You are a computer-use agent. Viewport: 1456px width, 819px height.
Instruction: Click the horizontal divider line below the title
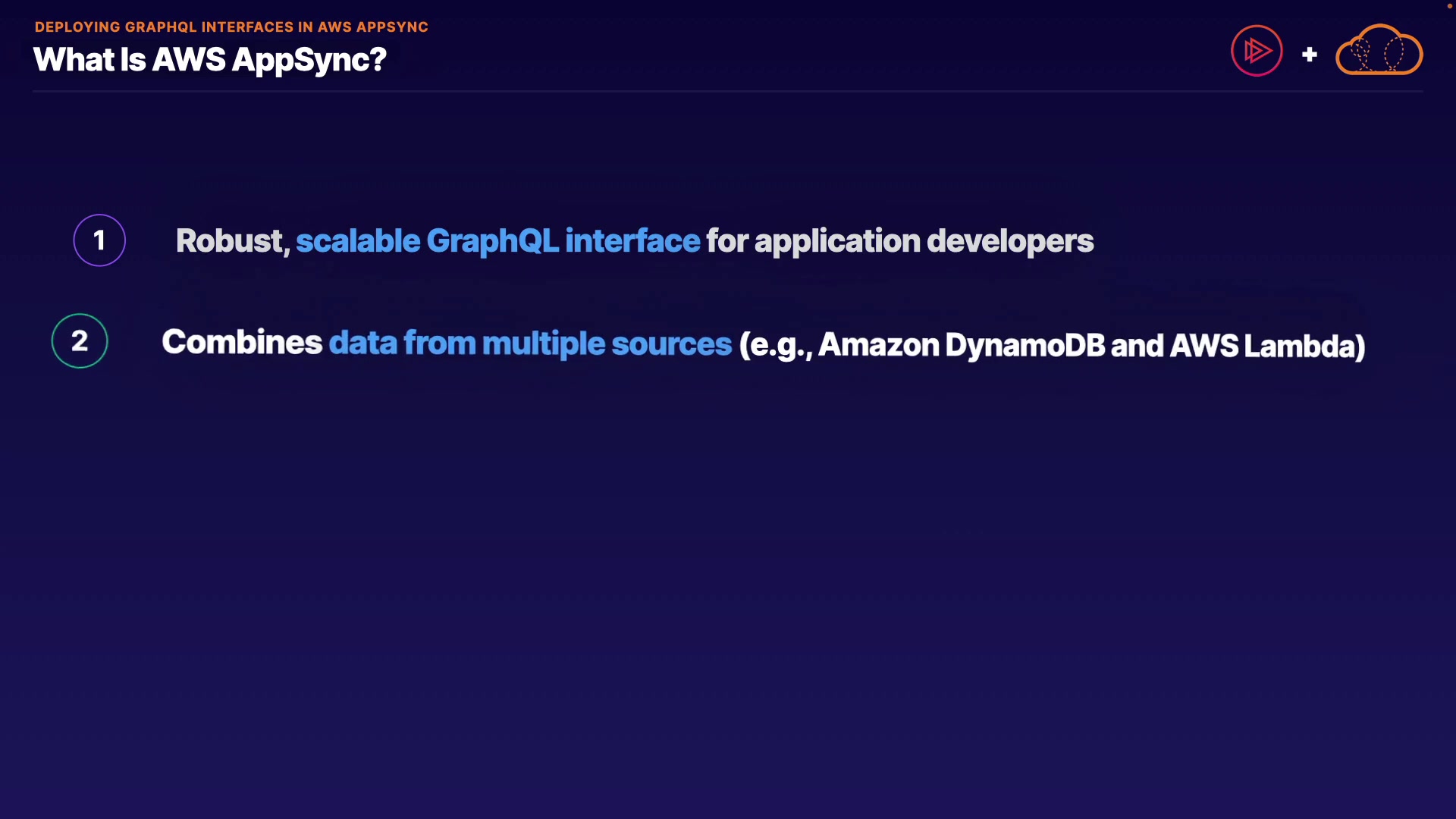point(727,91)
